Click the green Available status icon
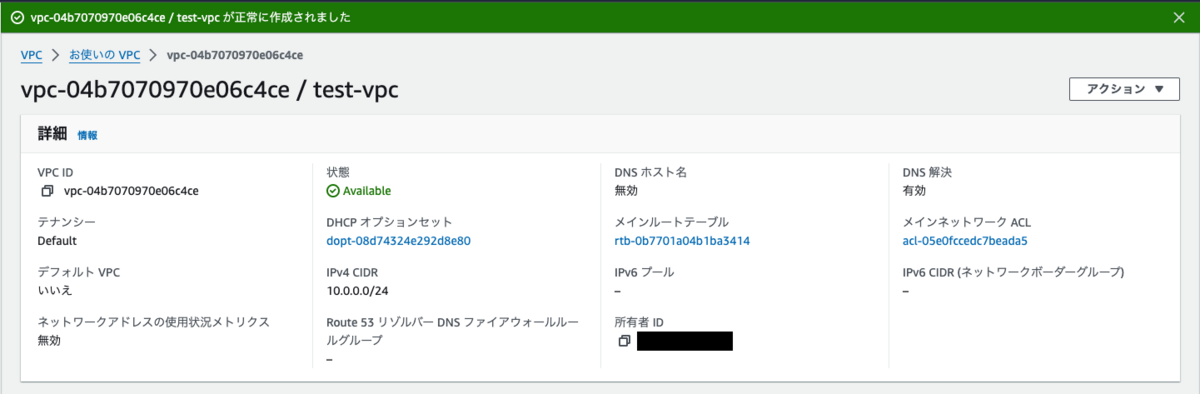 tap(333, 191)
